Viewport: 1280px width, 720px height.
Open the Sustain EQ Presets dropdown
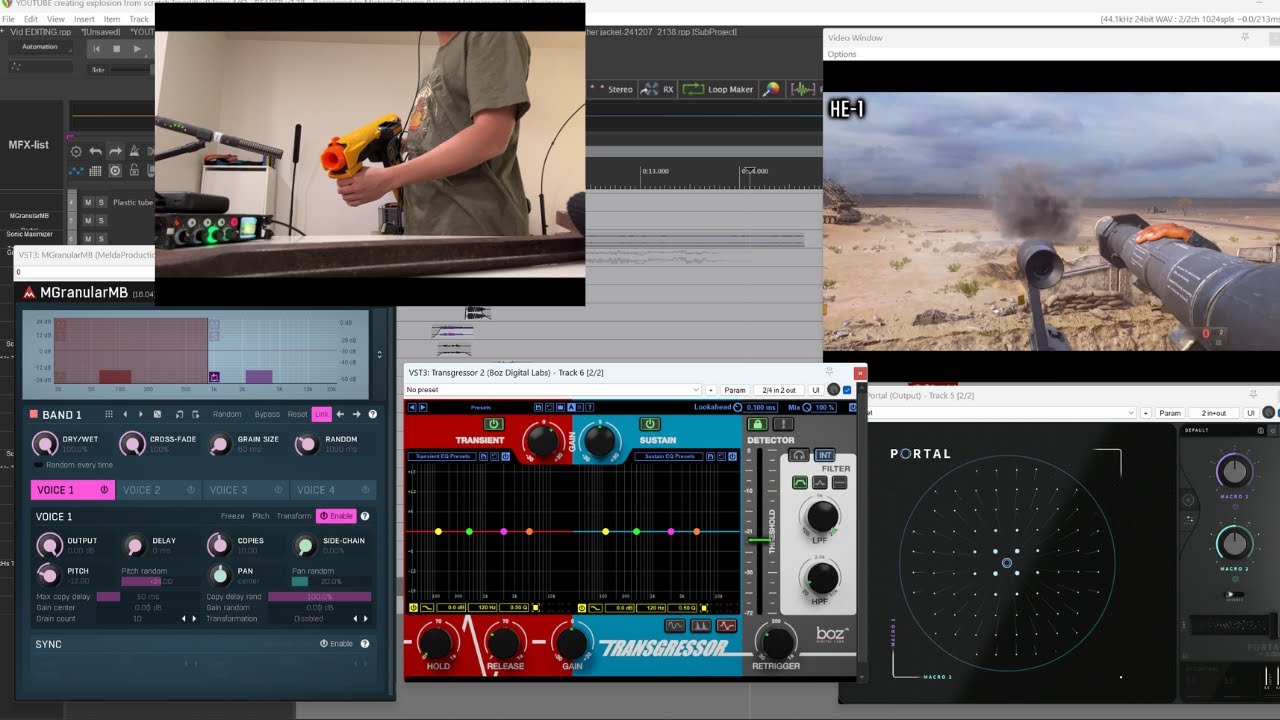pos(669,457)
